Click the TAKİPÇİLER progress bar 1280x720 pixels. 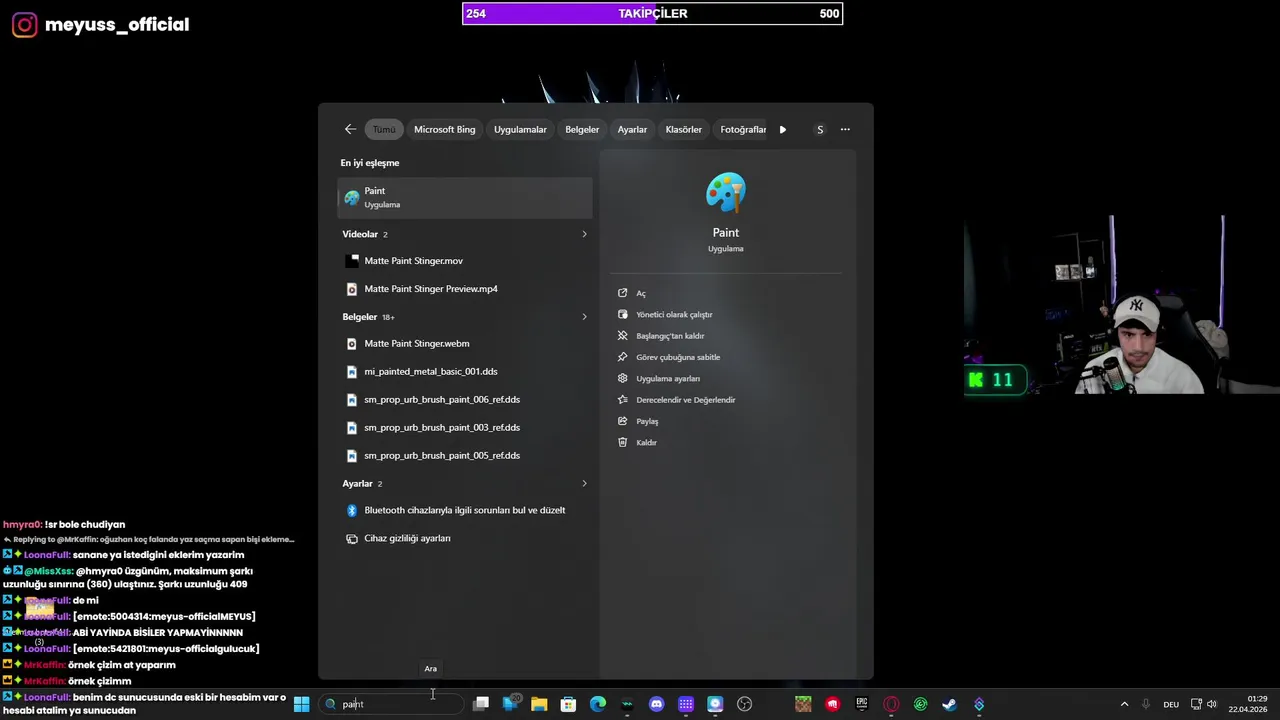click(x=652, y=14)
